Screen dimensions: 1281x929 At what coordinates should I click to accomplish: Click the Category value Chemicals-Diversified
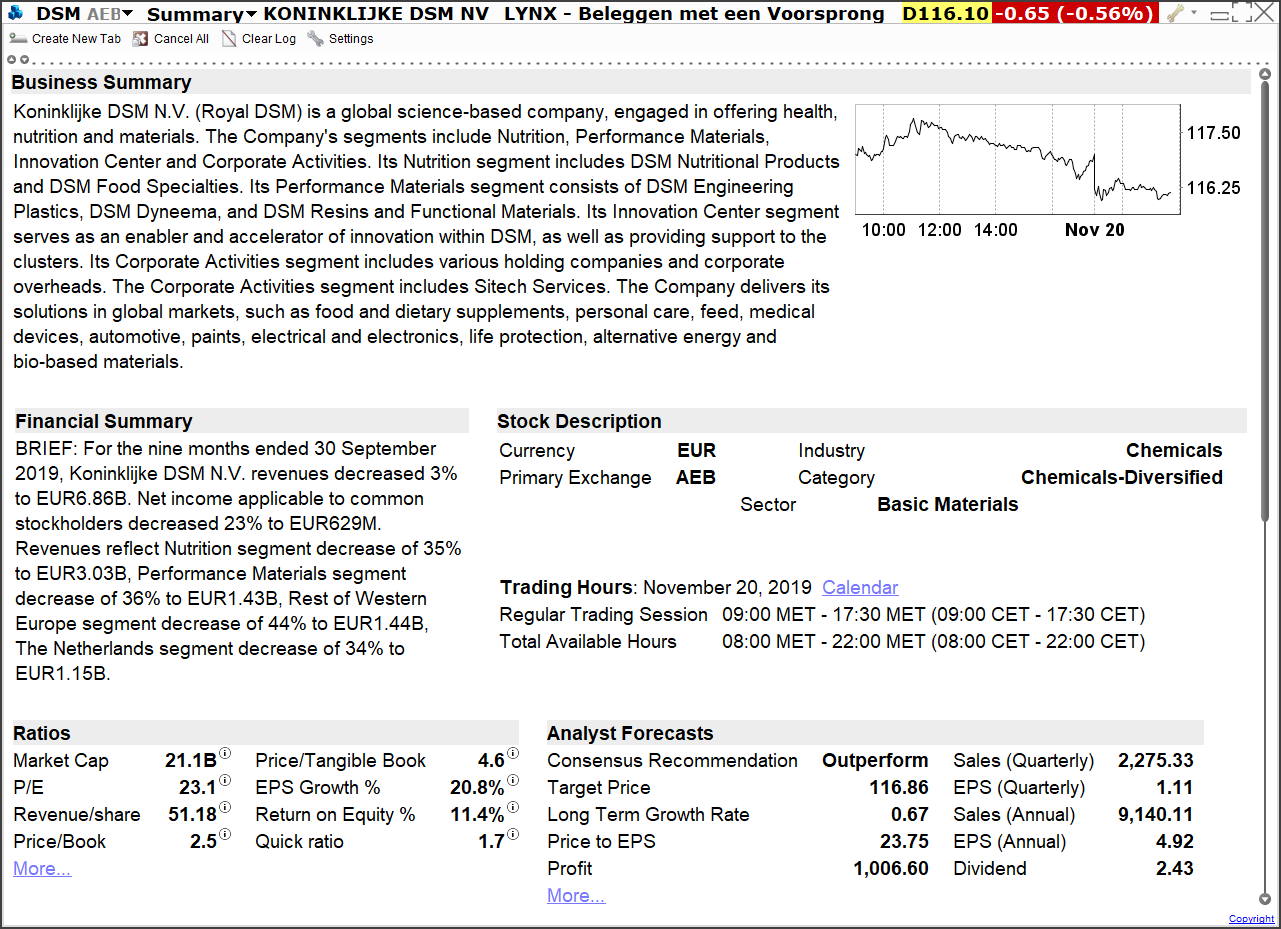coord(1122,477)
